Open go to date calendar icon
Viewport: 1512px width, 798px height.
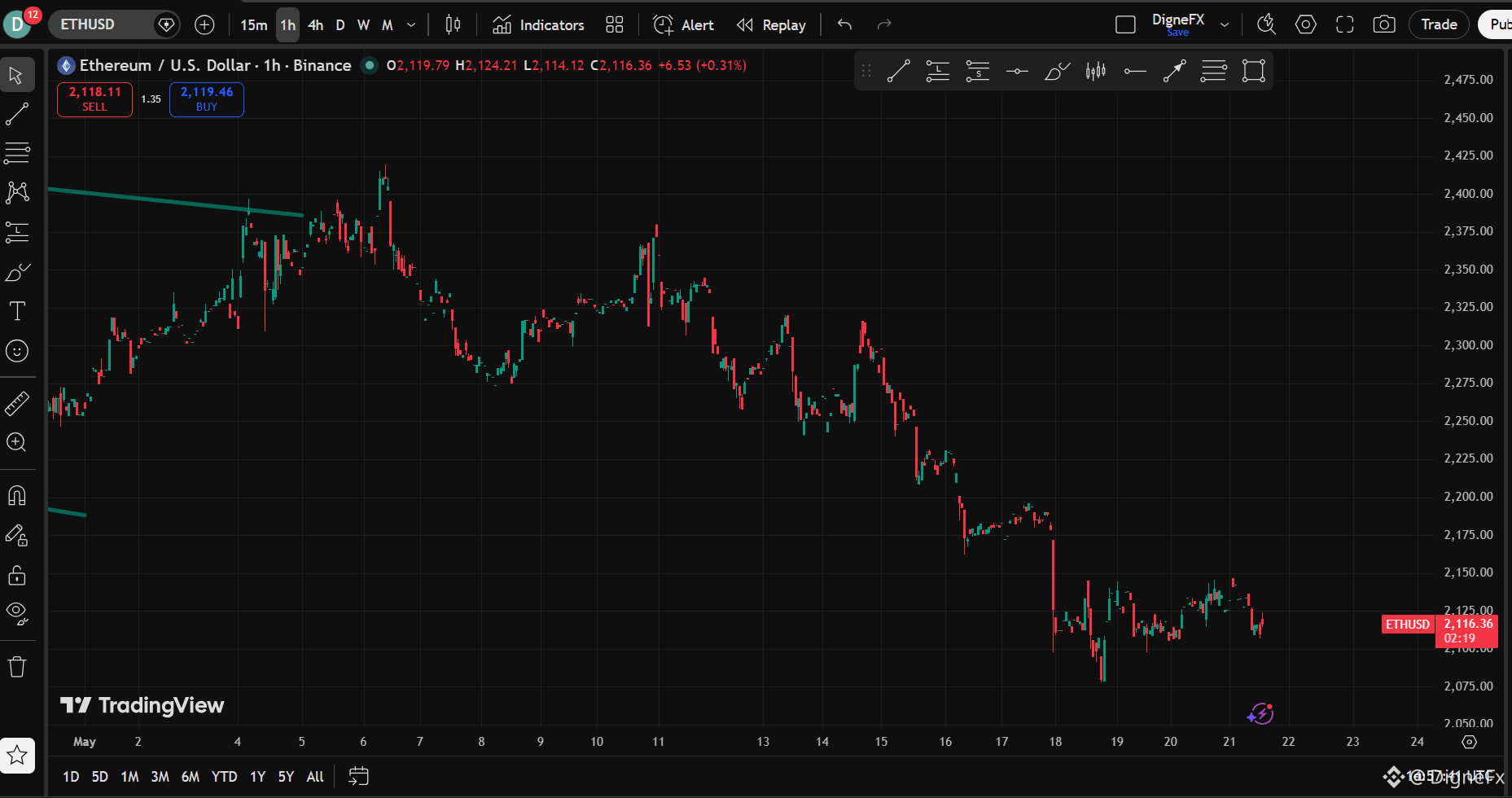(358, 777)
